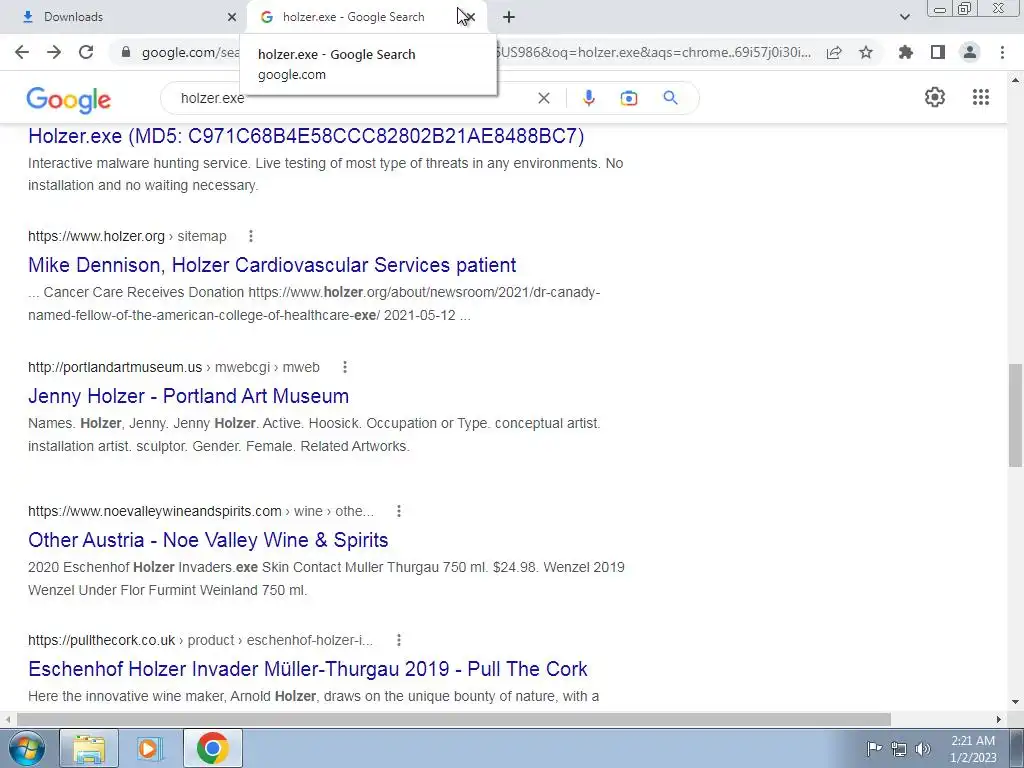
Task: Open the Google apps grid
Action: click(x=980, y=97)
